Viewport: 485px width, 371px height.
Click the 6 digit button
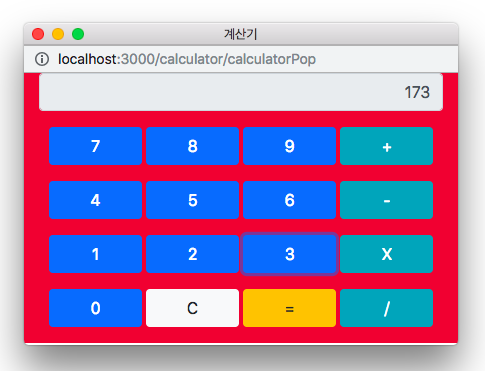[289, 200]
